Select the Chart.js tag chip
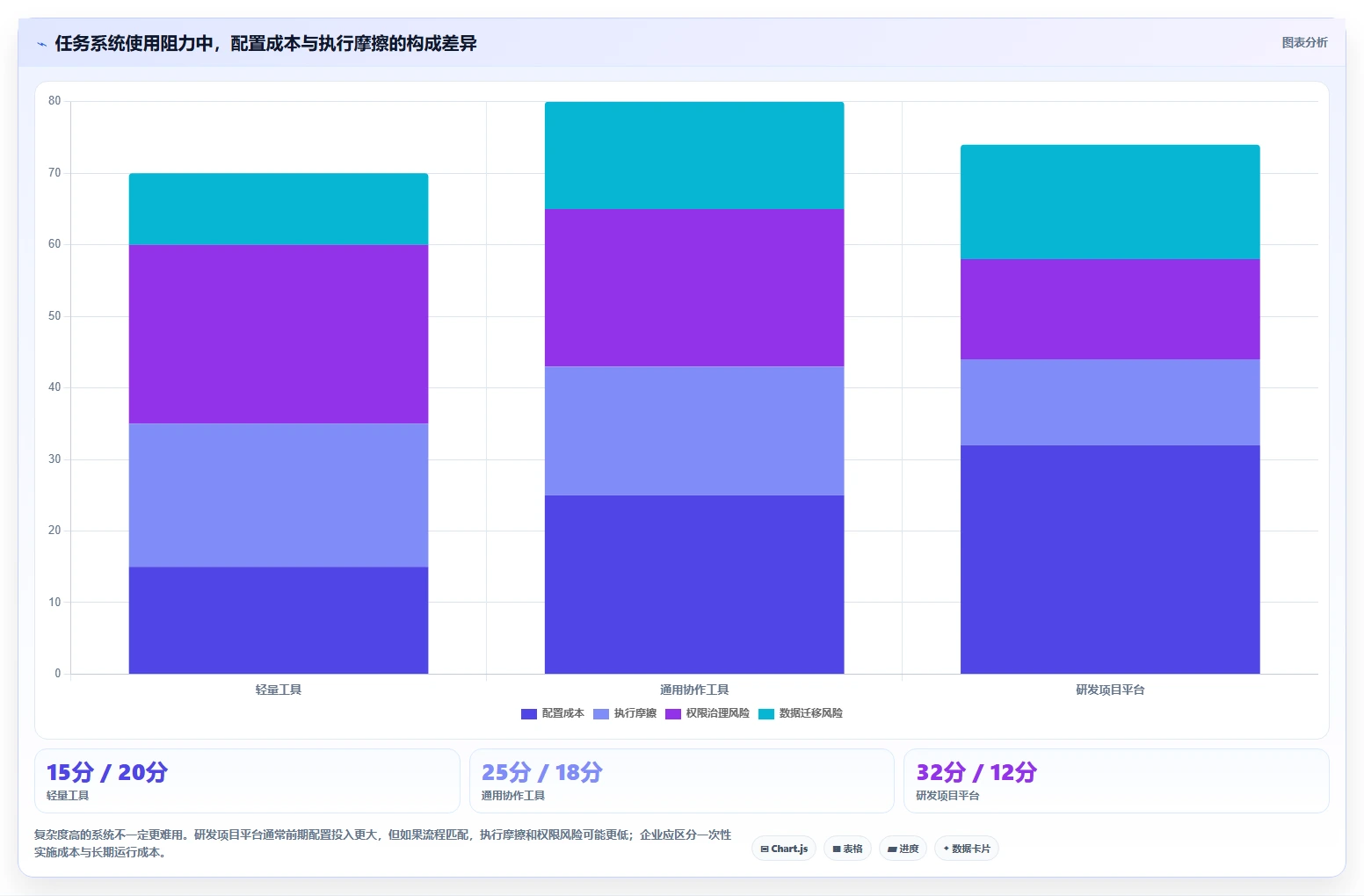The image size is (1364, 896). point(784,849)
